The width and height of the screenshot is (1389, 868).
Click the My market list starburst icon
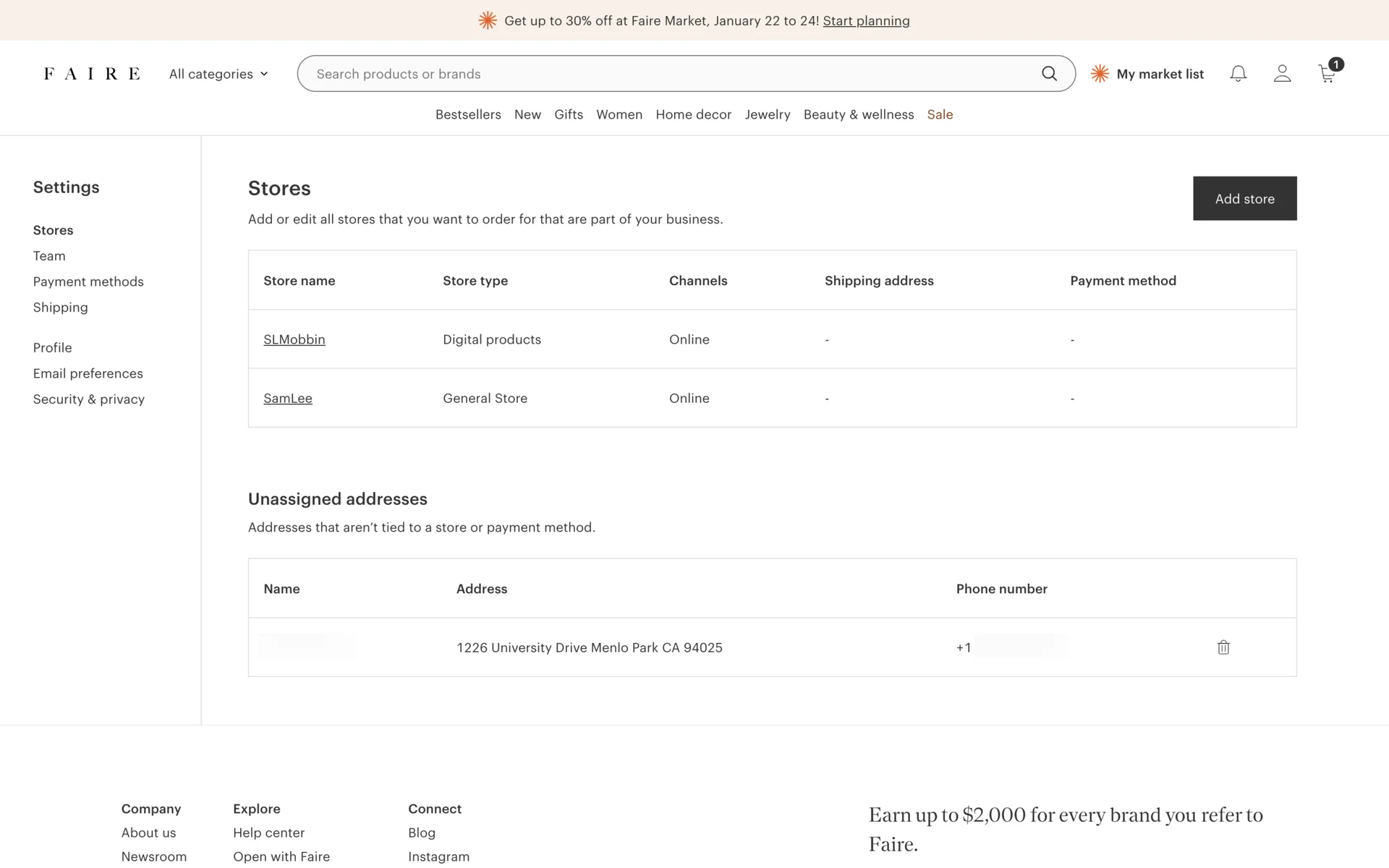[x=1100, y=74]
